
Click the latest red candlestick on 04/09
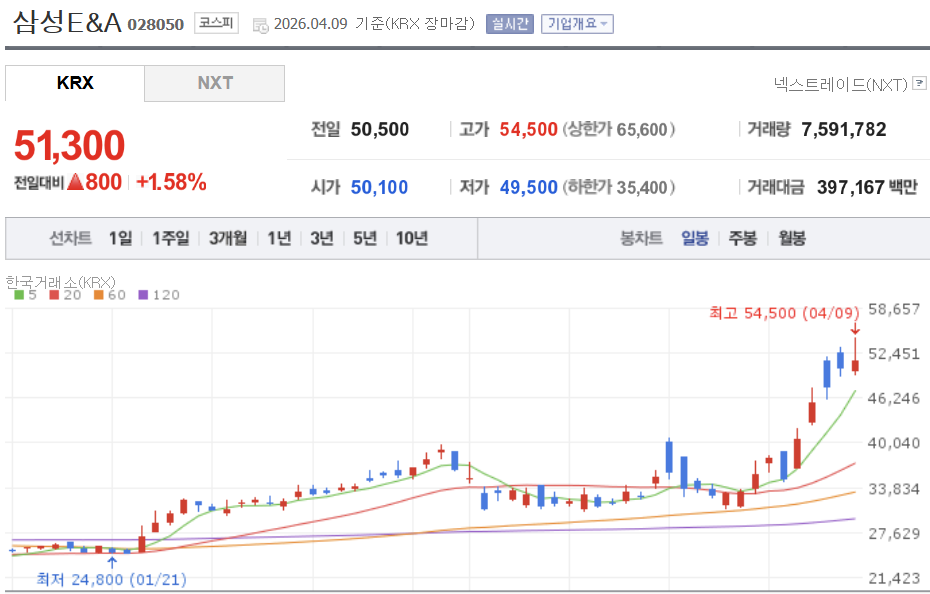pyautogui.click(x=855, y=357)
